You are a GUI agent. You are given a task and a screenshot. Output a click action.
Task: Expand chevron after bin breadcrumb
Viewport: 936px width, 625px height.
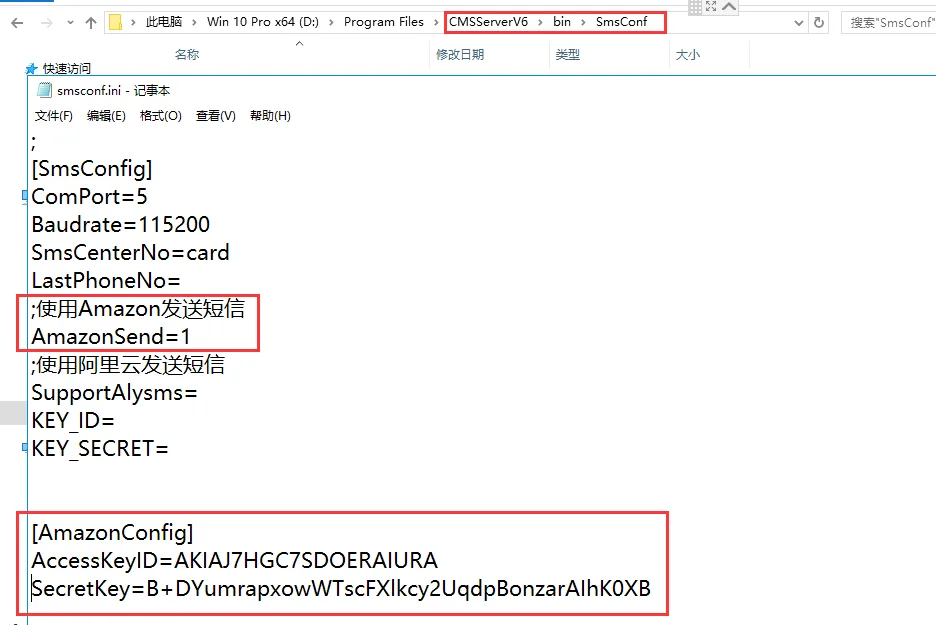tap(583, 23)
